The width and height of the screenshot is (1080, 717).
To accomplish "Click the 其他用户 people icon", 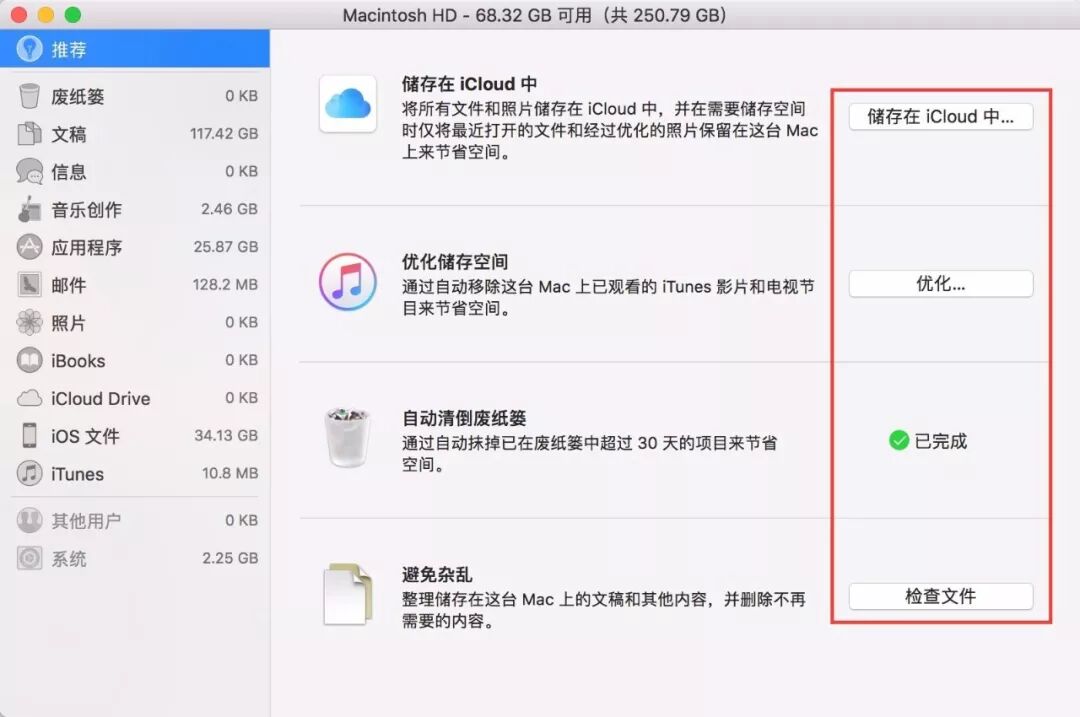I will [29, 521].
